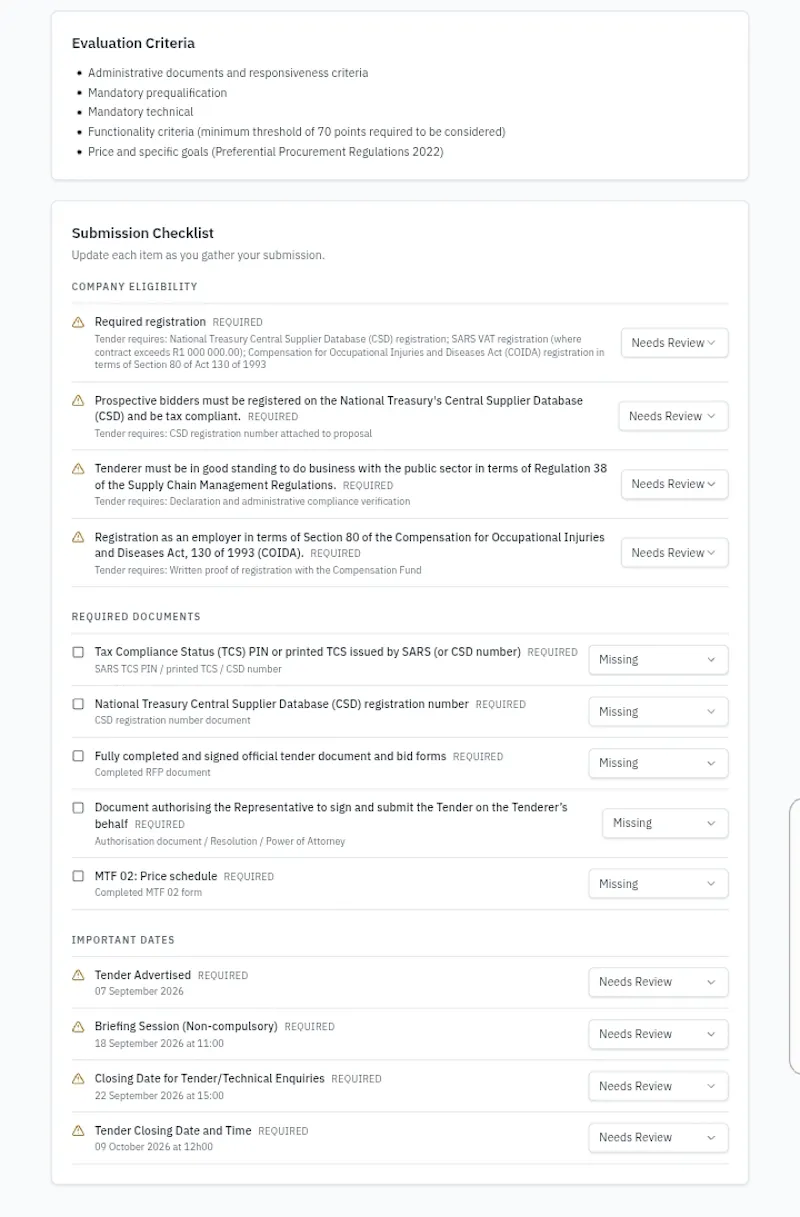Click warning icon beside COIDA employer registration

click(78, 537)
